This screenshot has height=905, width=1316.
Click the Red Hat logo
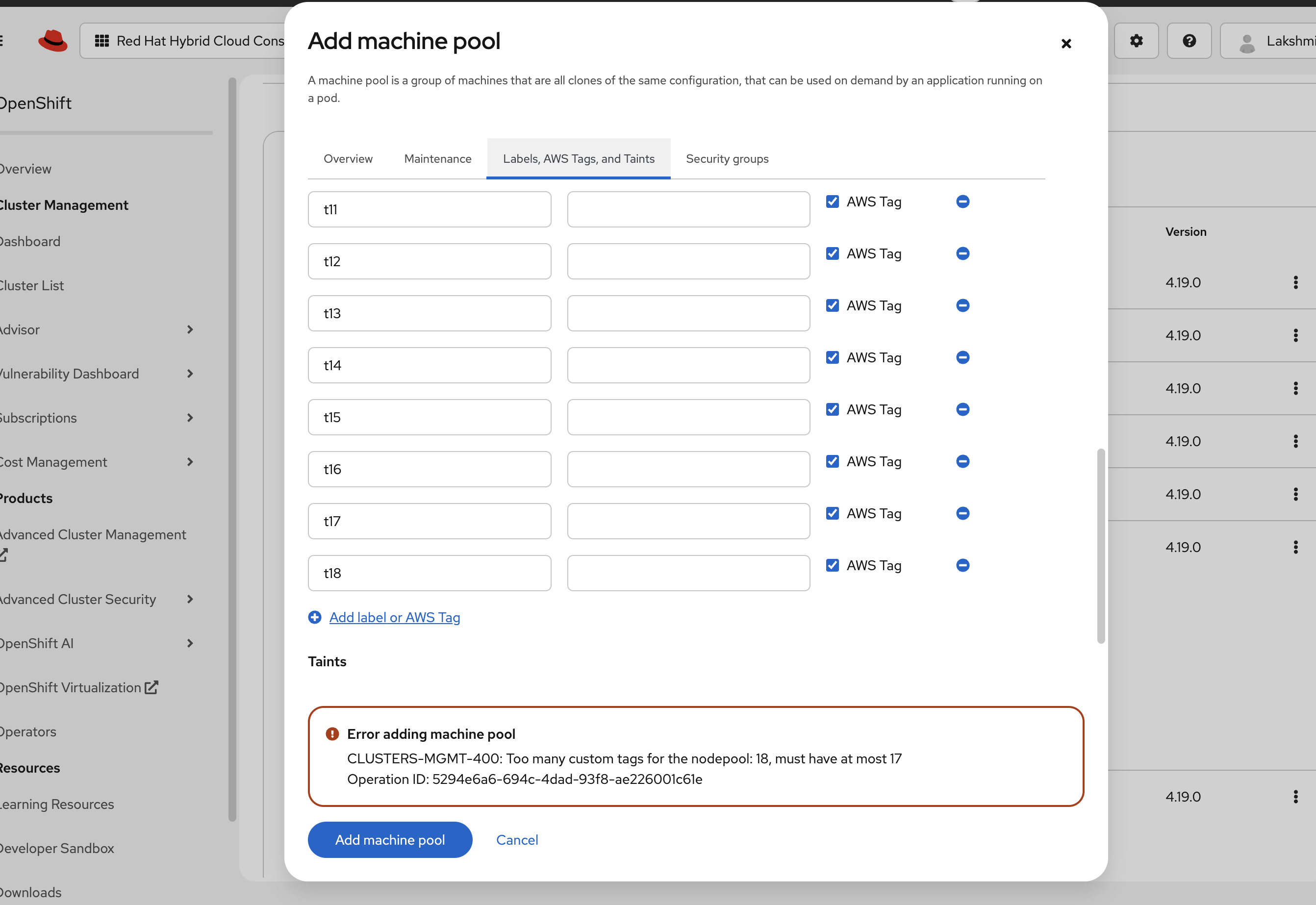click(53, 41)
